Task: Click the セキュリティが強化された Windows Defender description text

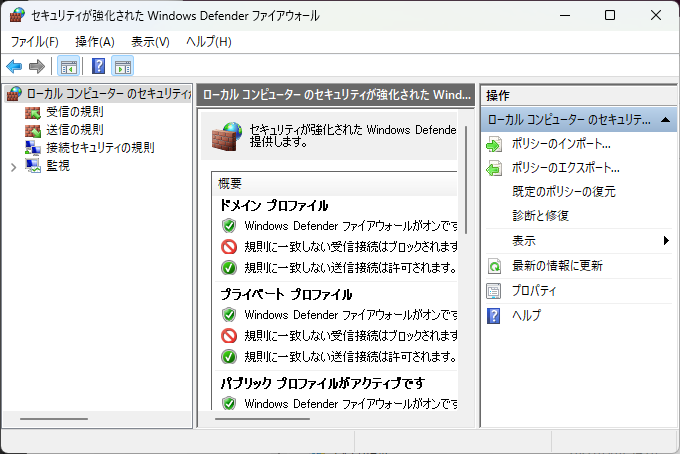Action: click(353, 136)
